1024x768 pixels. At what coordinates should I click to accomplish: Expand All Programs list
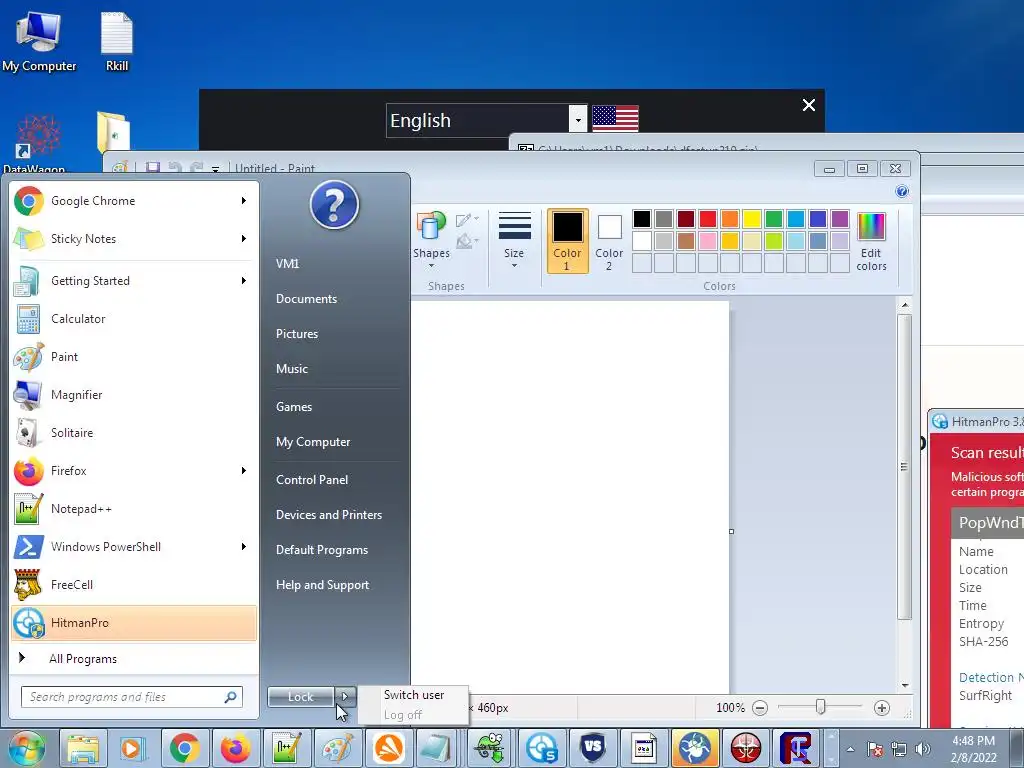click(134, 658)
